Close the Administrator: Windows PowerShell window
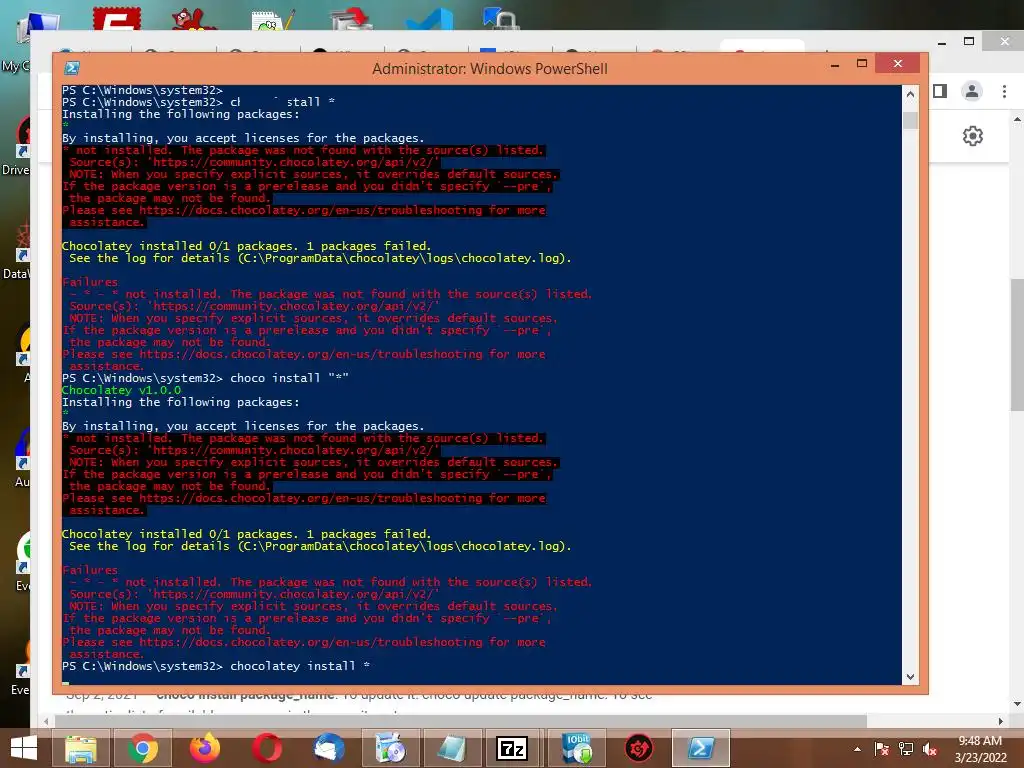This screenshot has height=768, width=1024. 897,63
